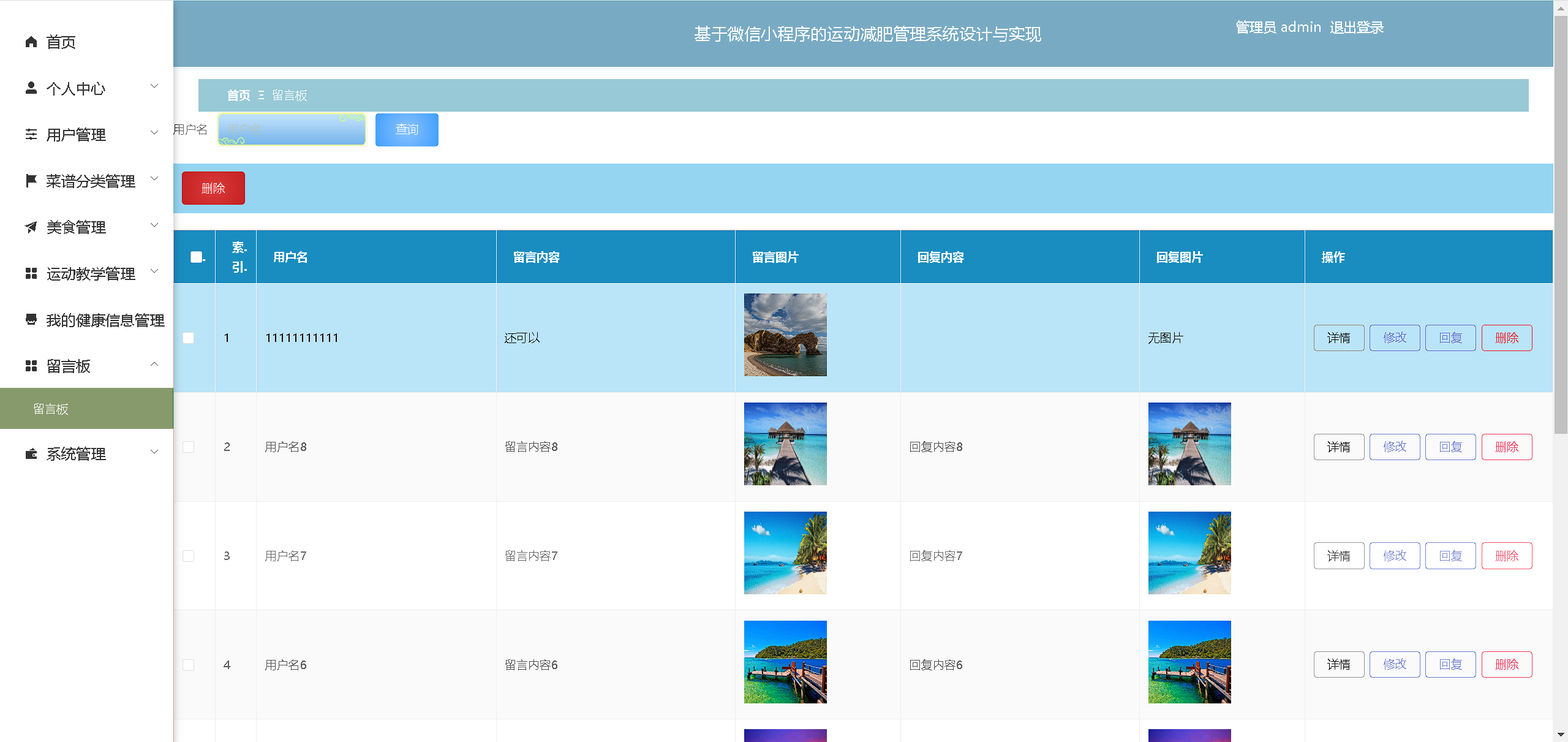Open 留言图片 thumbnail for 用户名7
Screen dimensions: 1568x742
pyautogui.click(x=785, y=553)
